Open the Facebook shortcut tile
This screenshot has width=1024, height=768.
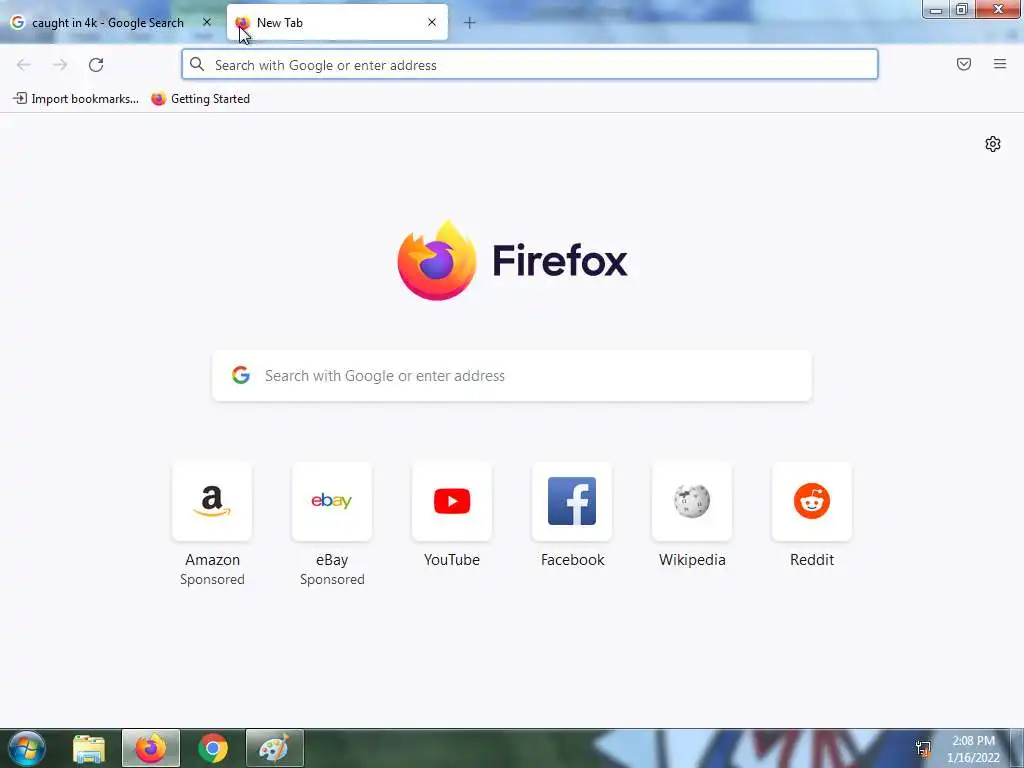[572, 502]
